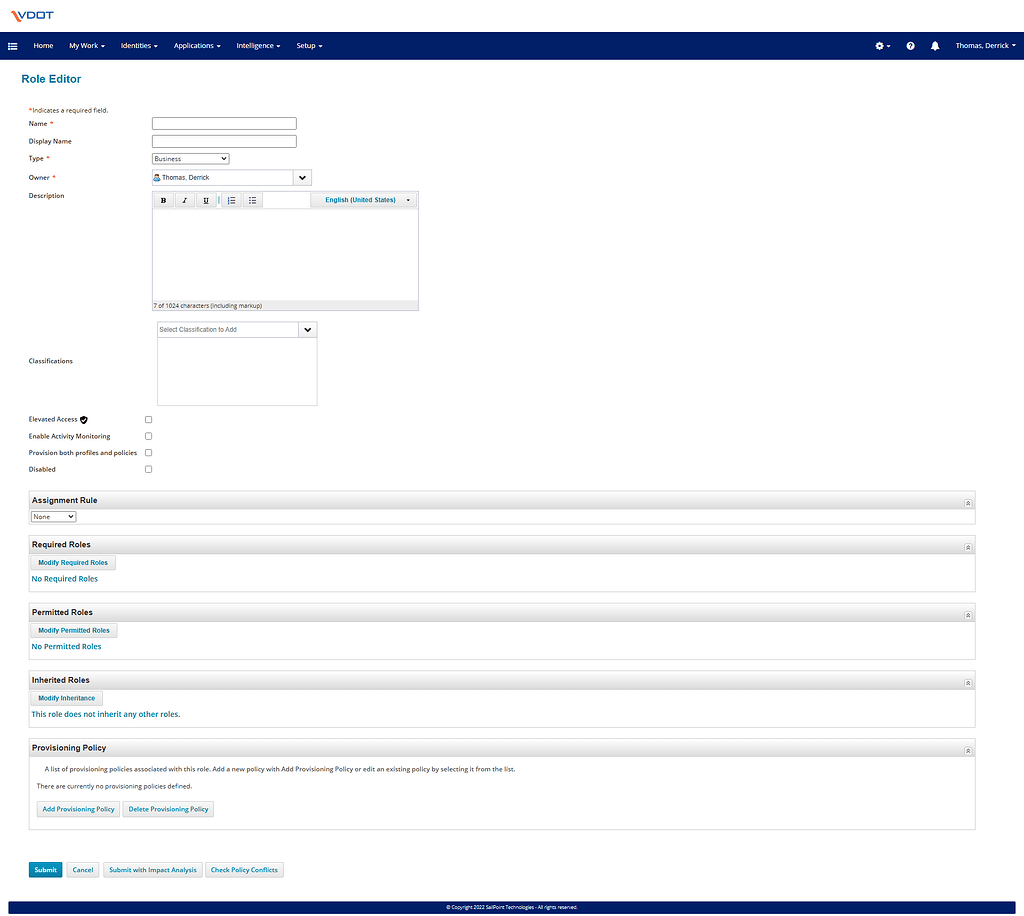This screenshot has width=1024, height=916.
Task: Open the hamburger menu next to Home
Action: point(13,45)
